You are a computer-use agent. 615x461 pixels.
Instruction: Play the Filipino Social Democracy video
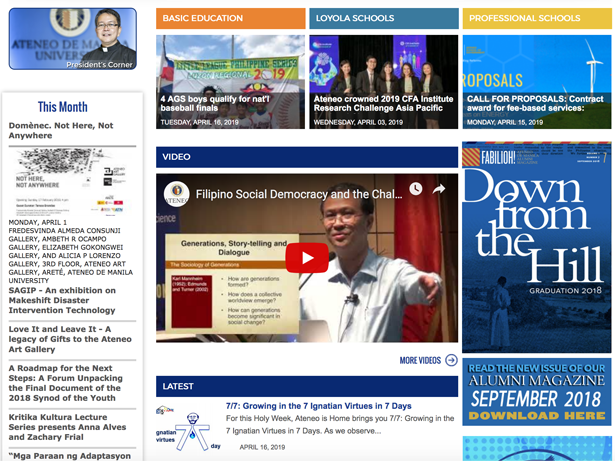[307, 258]
